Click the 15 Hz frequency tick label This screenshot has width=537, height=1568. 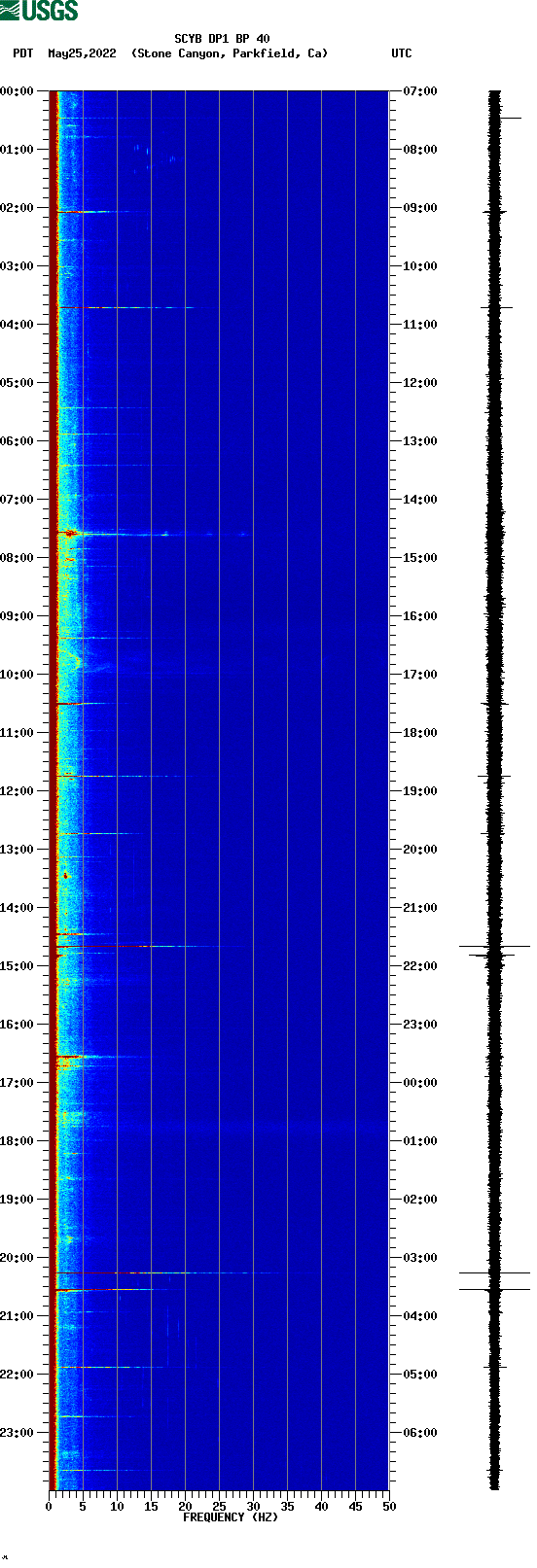tap(151, 1507)
